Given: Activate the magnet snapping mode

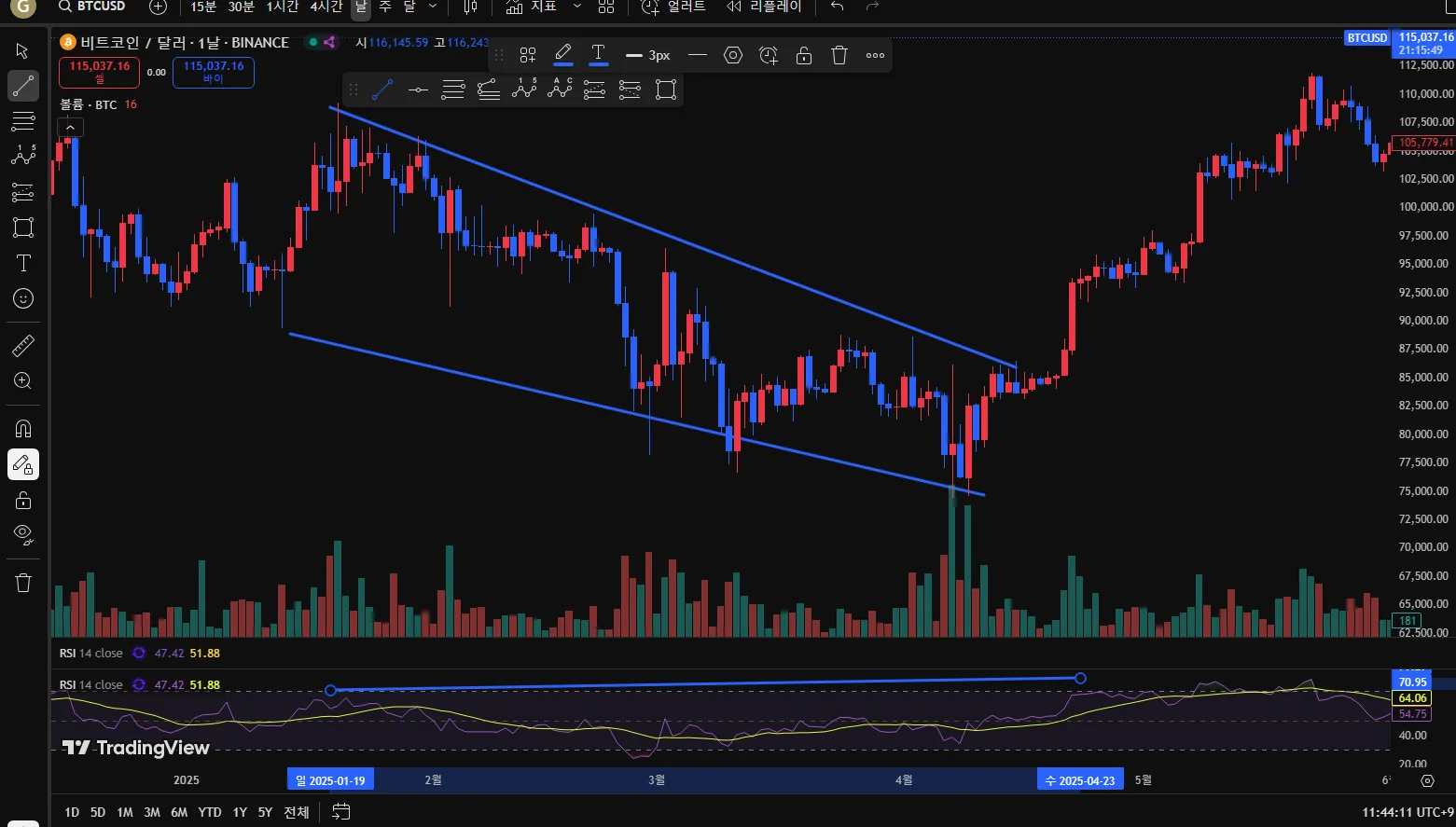Looking at the screenshot, I should pyautogui.click(x=23, y=428).
